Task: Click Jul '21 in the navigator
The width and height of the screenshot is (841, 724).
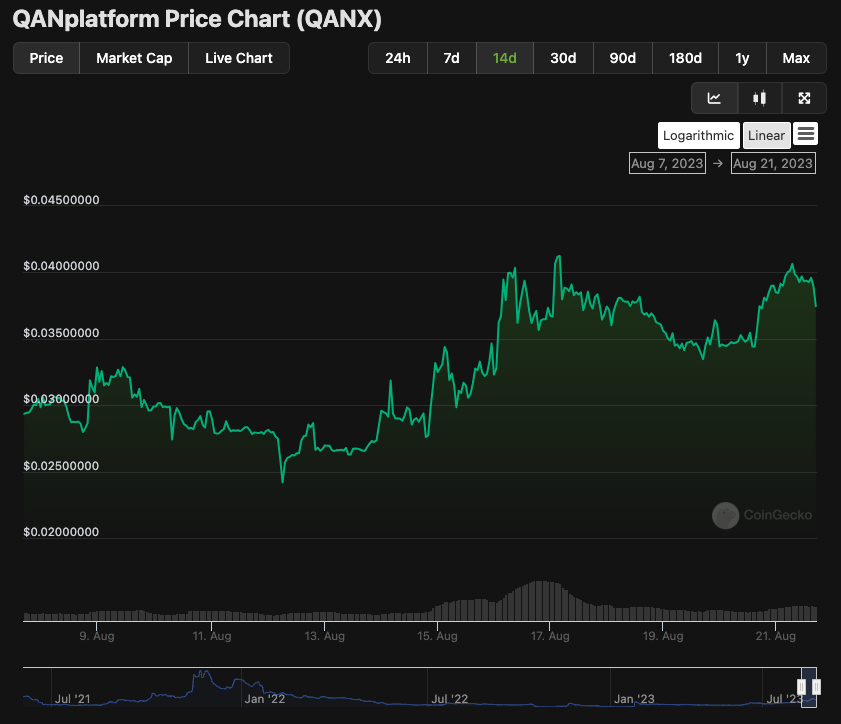Action: click(72, 699)
